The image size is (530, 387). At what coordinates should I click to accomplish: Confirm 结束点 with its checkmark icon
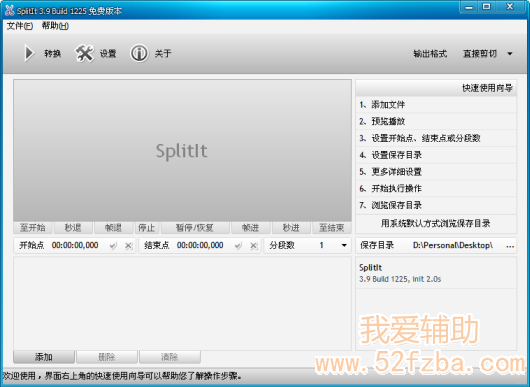tap(238, 246)
